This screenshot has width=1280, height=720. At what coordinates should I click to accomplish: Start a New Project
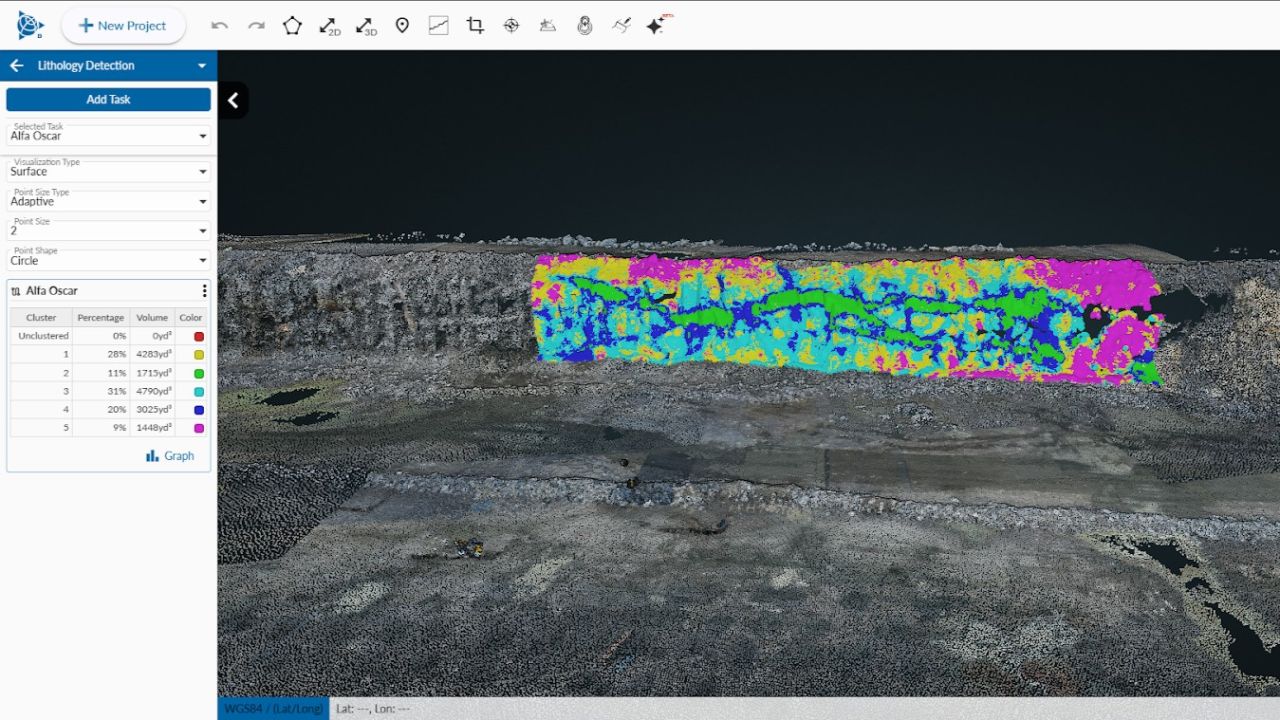pos(123,26)
